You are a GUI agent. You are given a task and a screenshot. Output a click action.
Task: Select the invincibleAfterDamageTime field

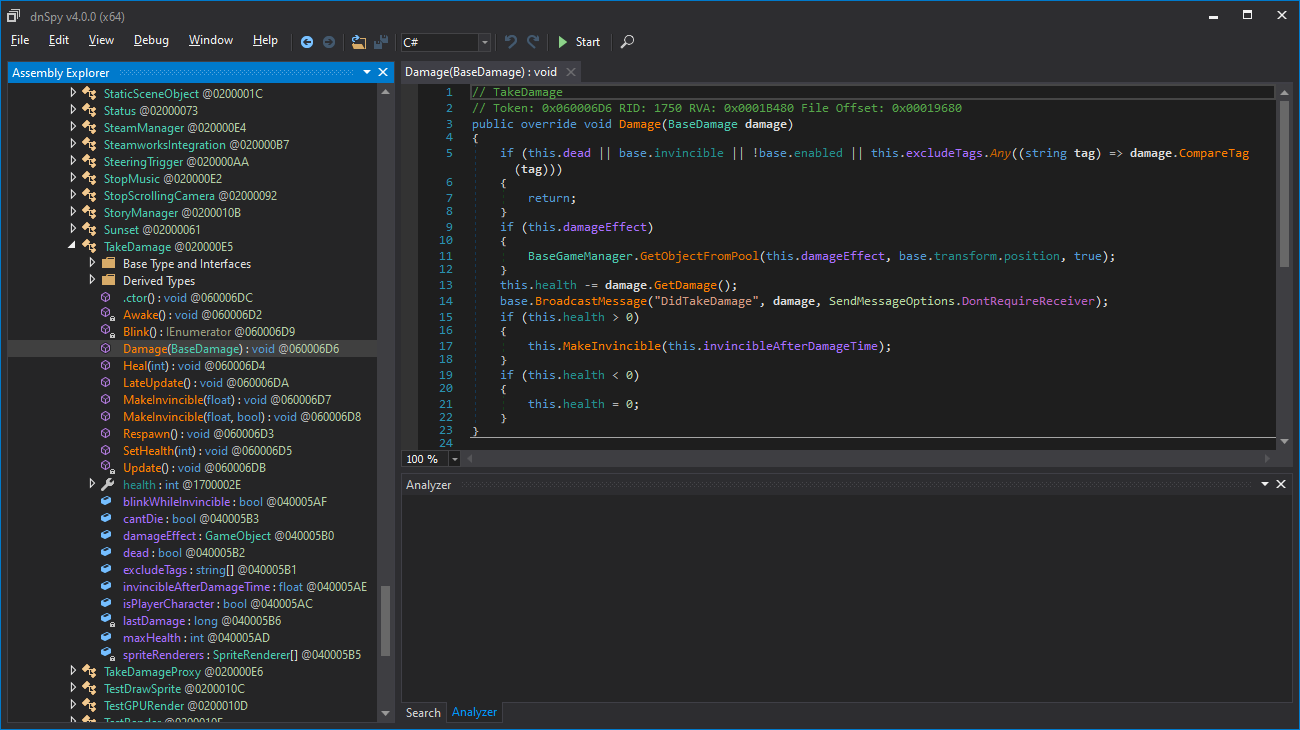pyautogui.click(x=196, y=587)
